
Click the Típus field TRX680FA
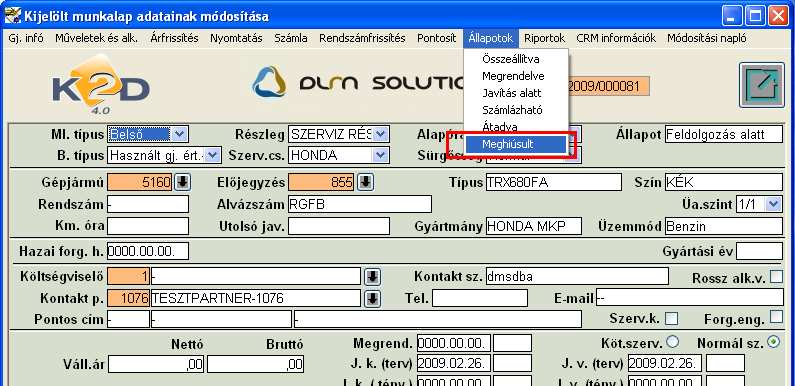click(x=553, y=182)
